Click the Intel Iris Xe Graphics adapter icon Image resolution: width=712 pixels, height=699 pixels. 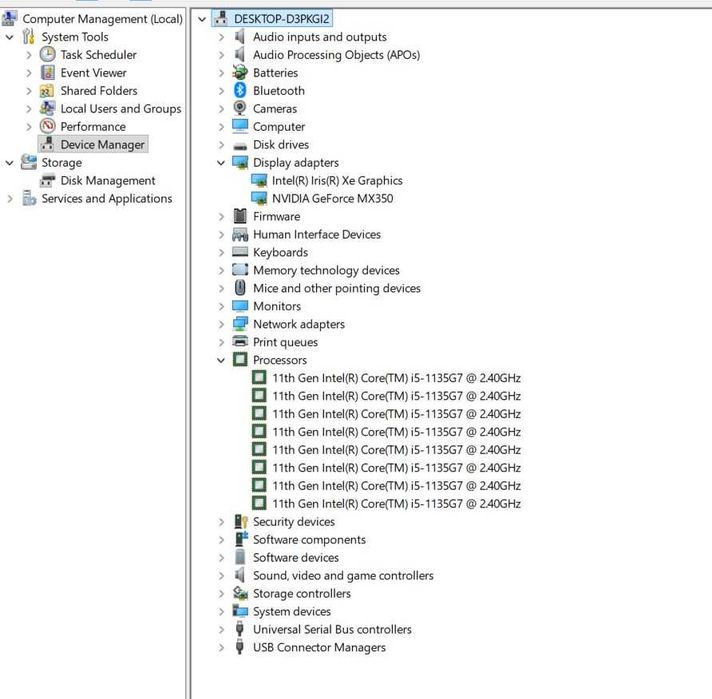tap(259, 180)
